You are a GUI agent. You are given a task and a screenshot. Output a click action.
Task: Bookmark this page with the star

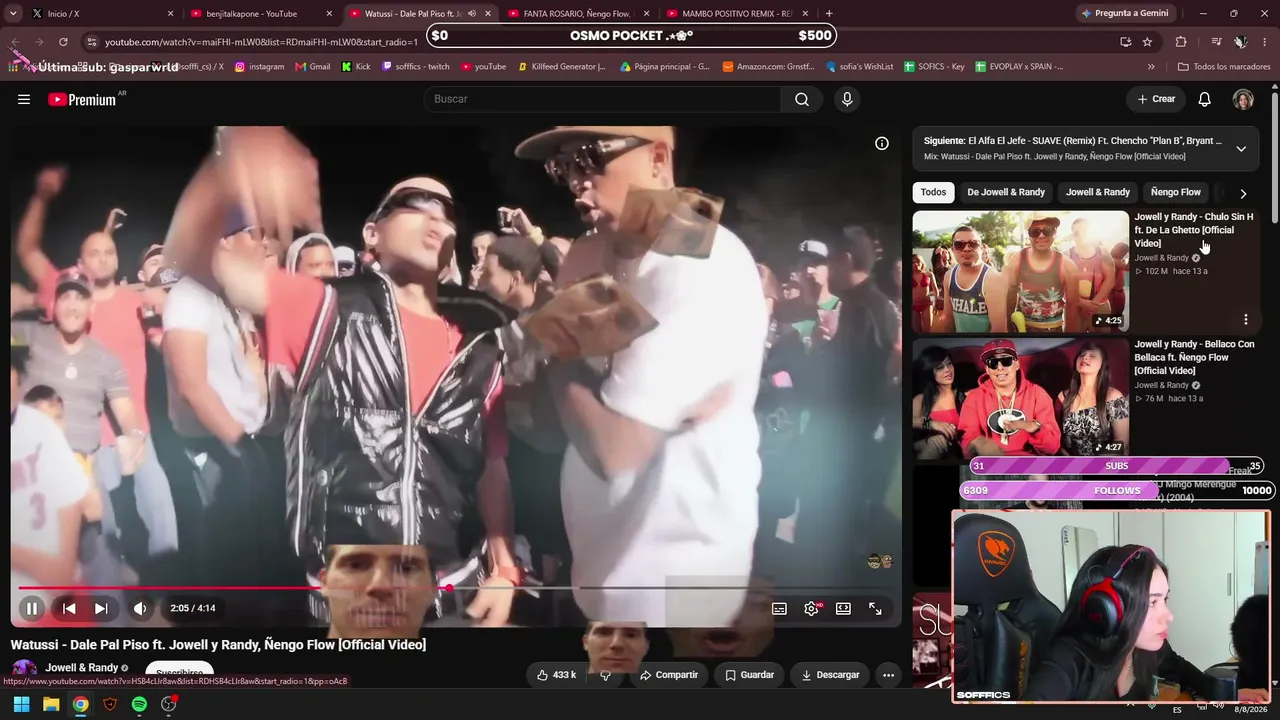(1147, 42)
